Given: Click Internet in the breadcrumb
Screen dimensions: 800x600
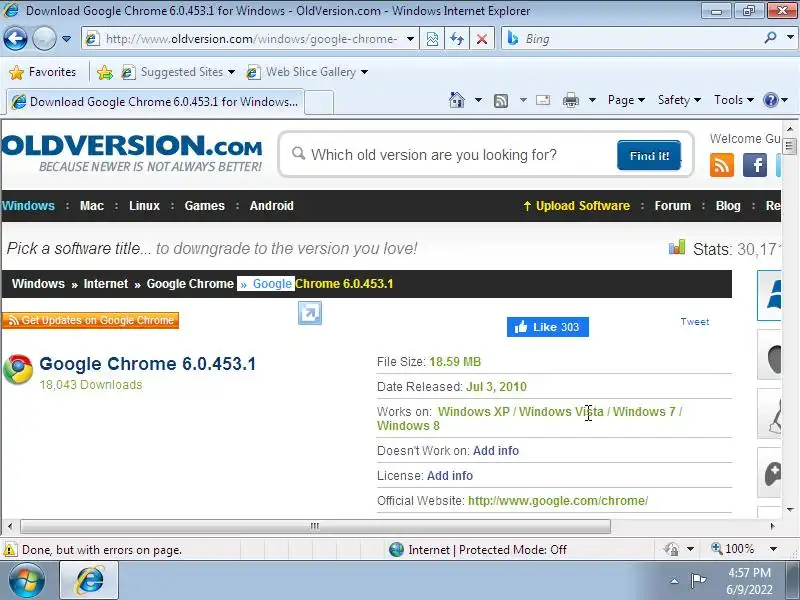Looking at the screenshot, I should click(x=106, y=284).
